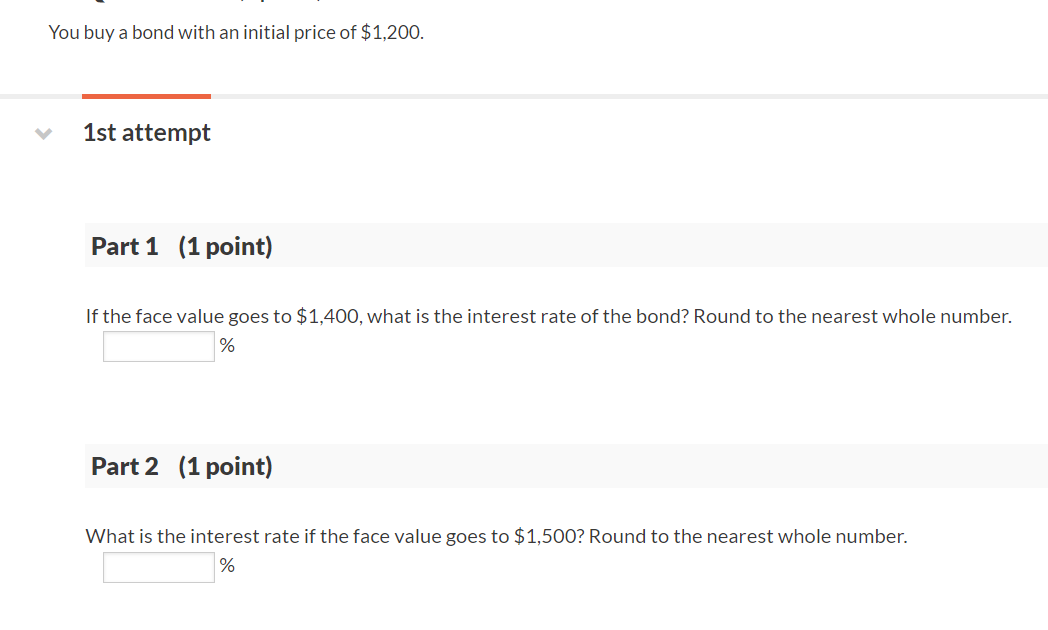Screen dimensions: 1048x630
Task: Click the $1,400 face value text
Action: click(328, 316)
